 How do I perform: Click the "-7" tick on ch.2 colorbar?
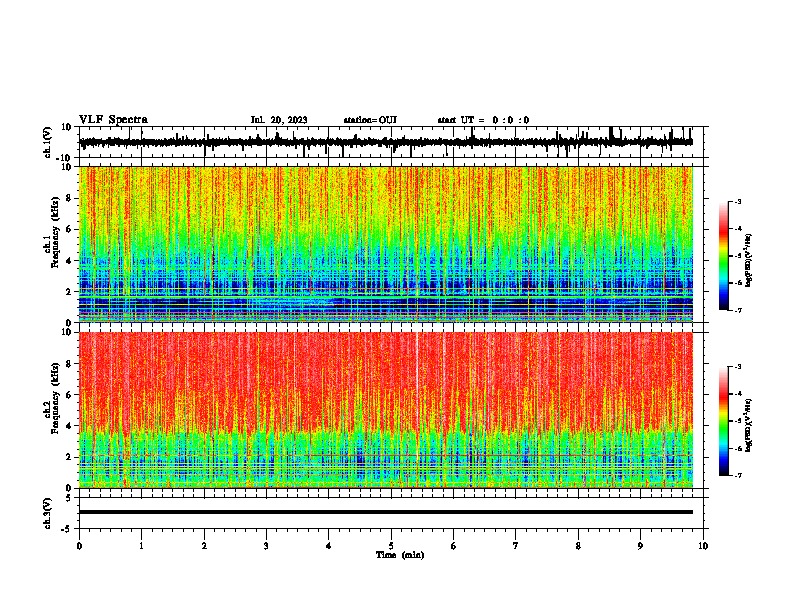737,475
